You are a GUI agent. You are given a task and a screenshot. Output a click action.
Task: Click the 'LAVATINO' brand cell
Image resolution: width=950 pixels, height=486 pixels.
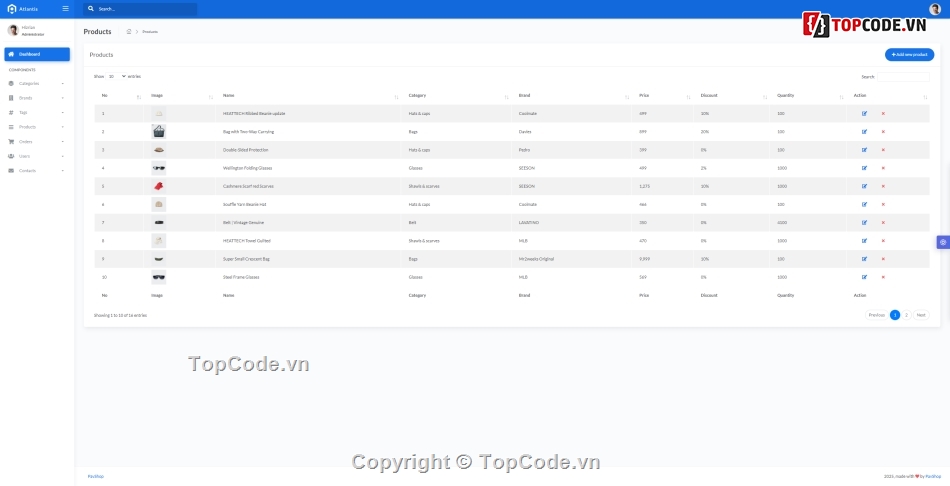(x=528, y=222)
